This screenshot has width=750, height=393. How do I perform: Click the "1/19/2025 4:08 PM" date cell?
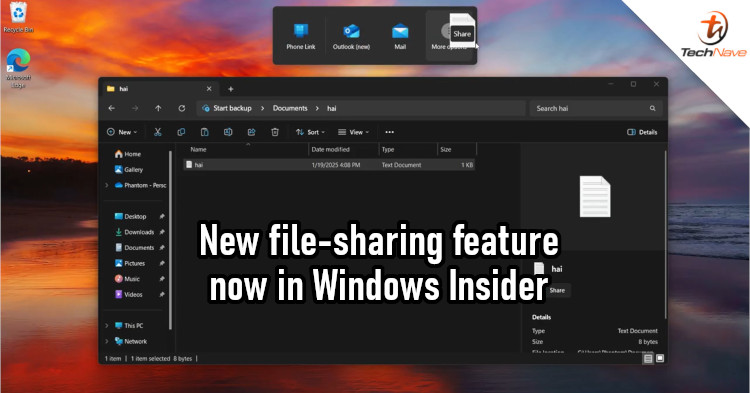coord(336,165)
